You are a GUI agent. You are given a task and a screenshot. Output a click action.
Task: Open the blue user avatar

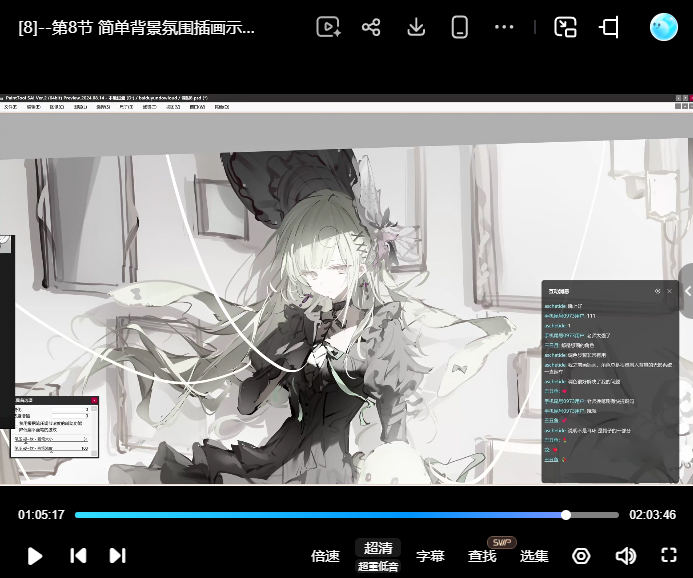[663, 27]
